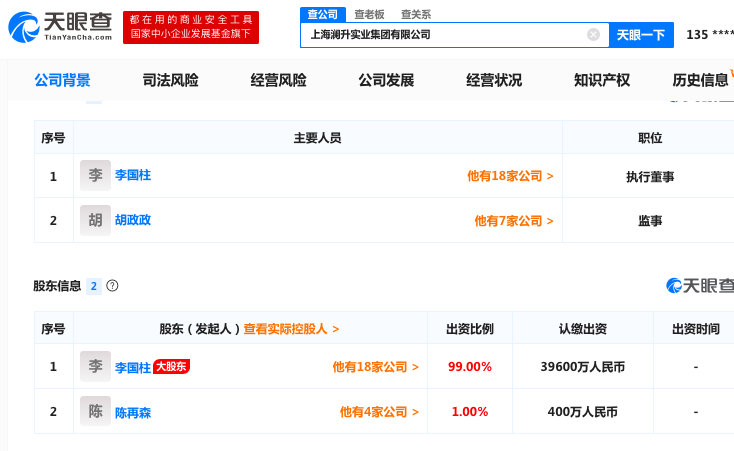Click the 大股东 badge
The width and height of the screenshot is (734, 451).
[x=171, y=366]
